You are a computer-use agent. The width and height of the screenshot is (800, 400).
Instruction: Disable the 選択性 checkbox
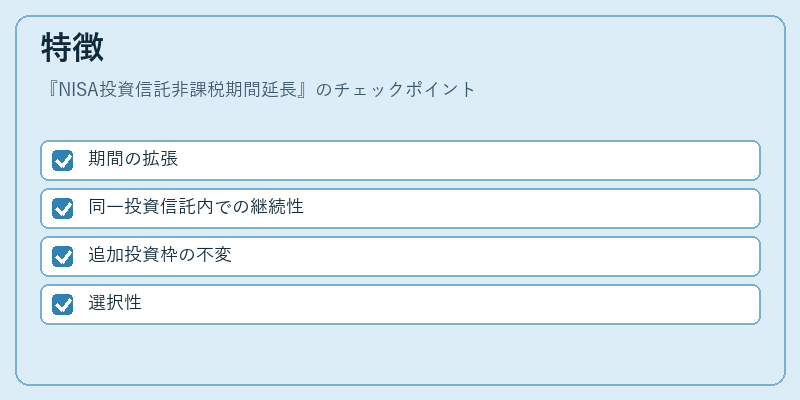coord(63,305)
